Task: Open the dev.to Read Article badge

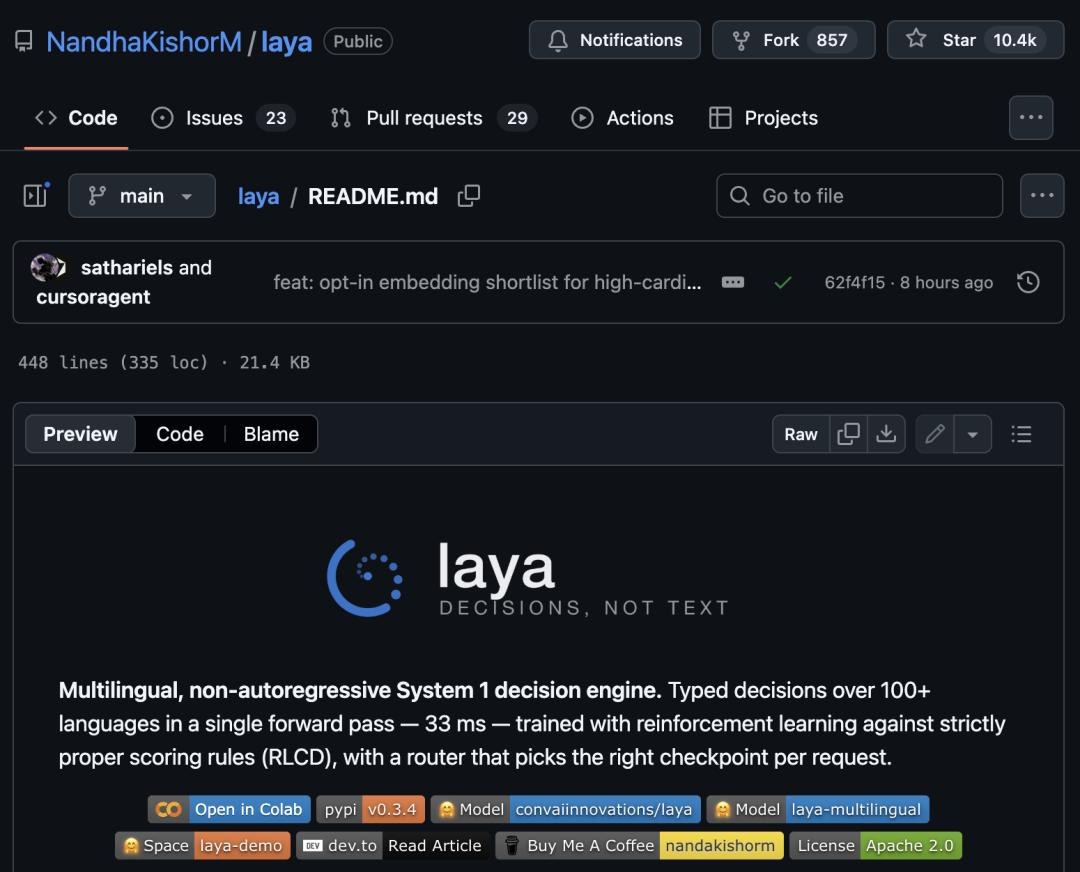Action: coord(393,845)
